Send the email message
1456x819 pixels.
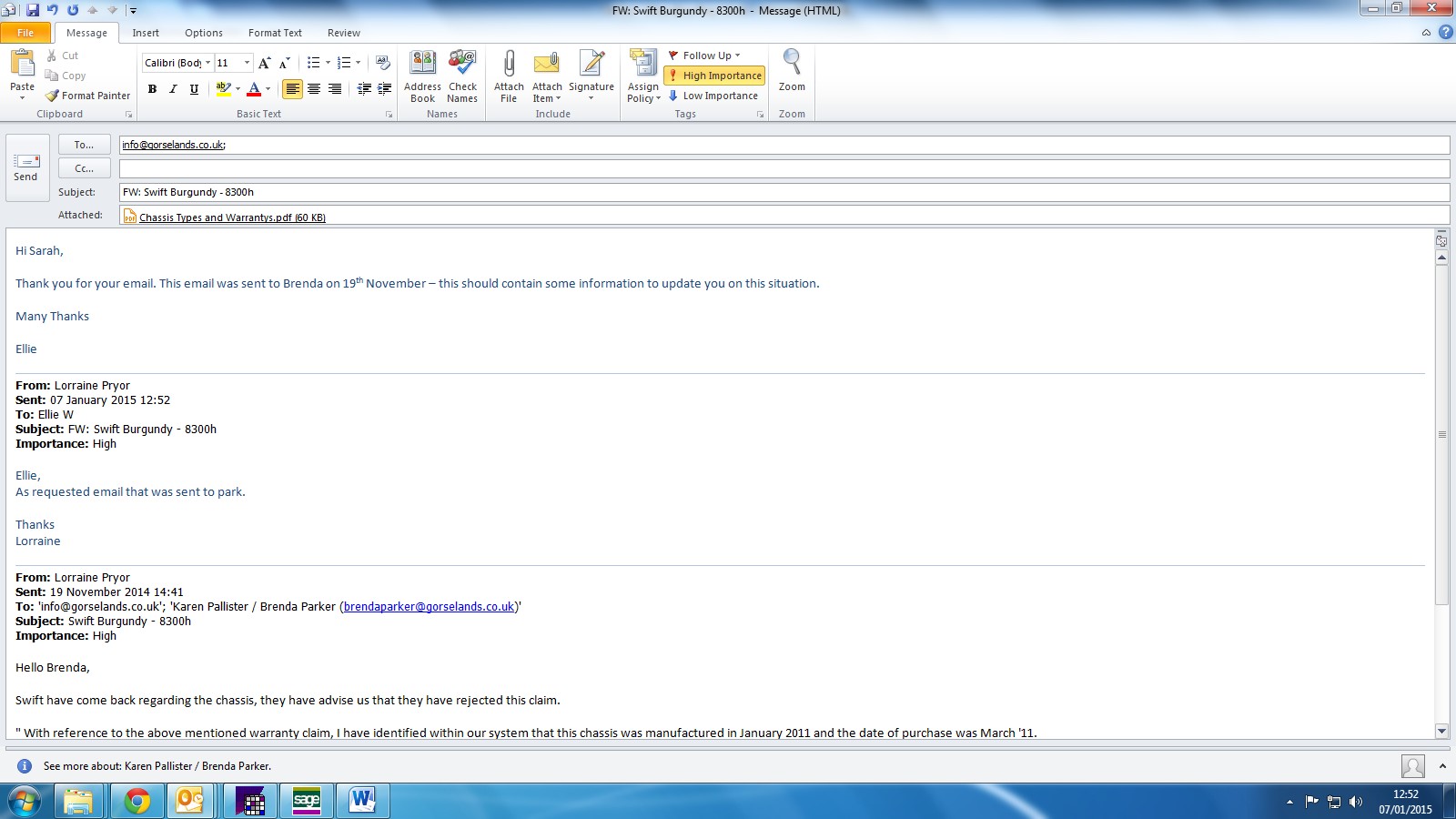(26, 167)
